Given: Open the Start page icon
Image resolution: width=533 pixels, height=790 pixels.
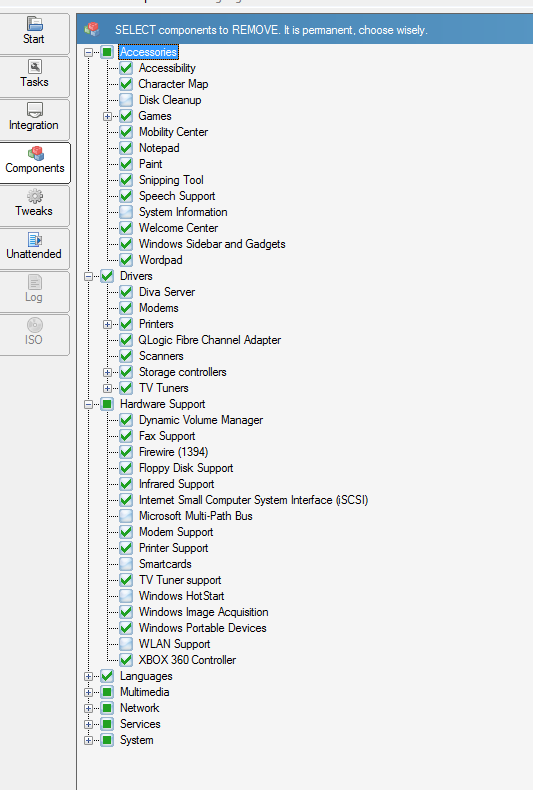Looking at the screenshot, I should [34, 24].
